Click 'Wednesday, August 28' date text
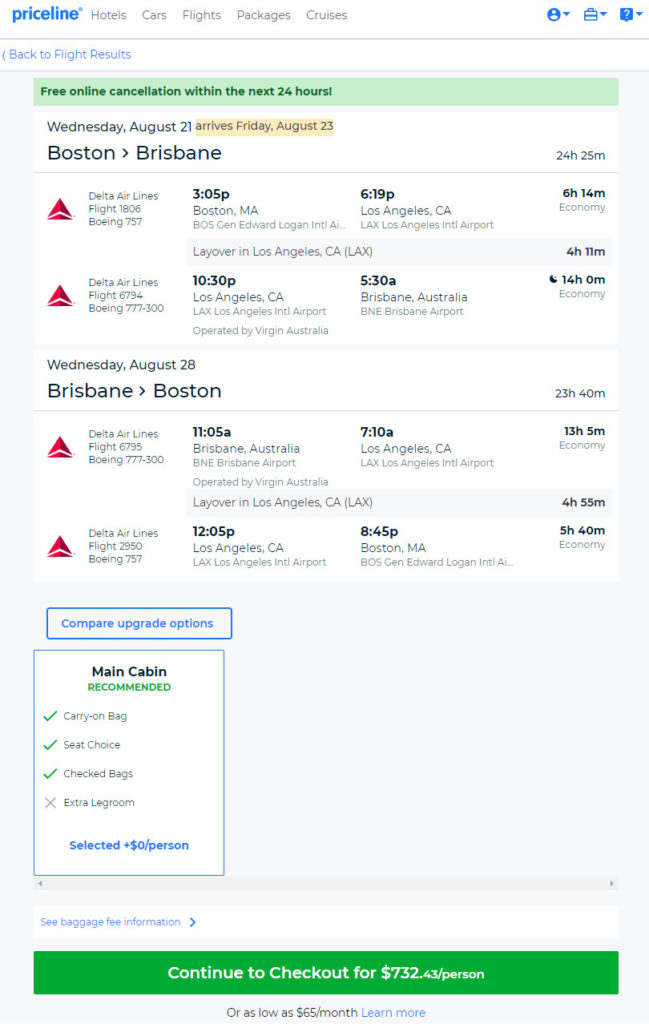This screenshot has width=649, height=1024. 121,364
